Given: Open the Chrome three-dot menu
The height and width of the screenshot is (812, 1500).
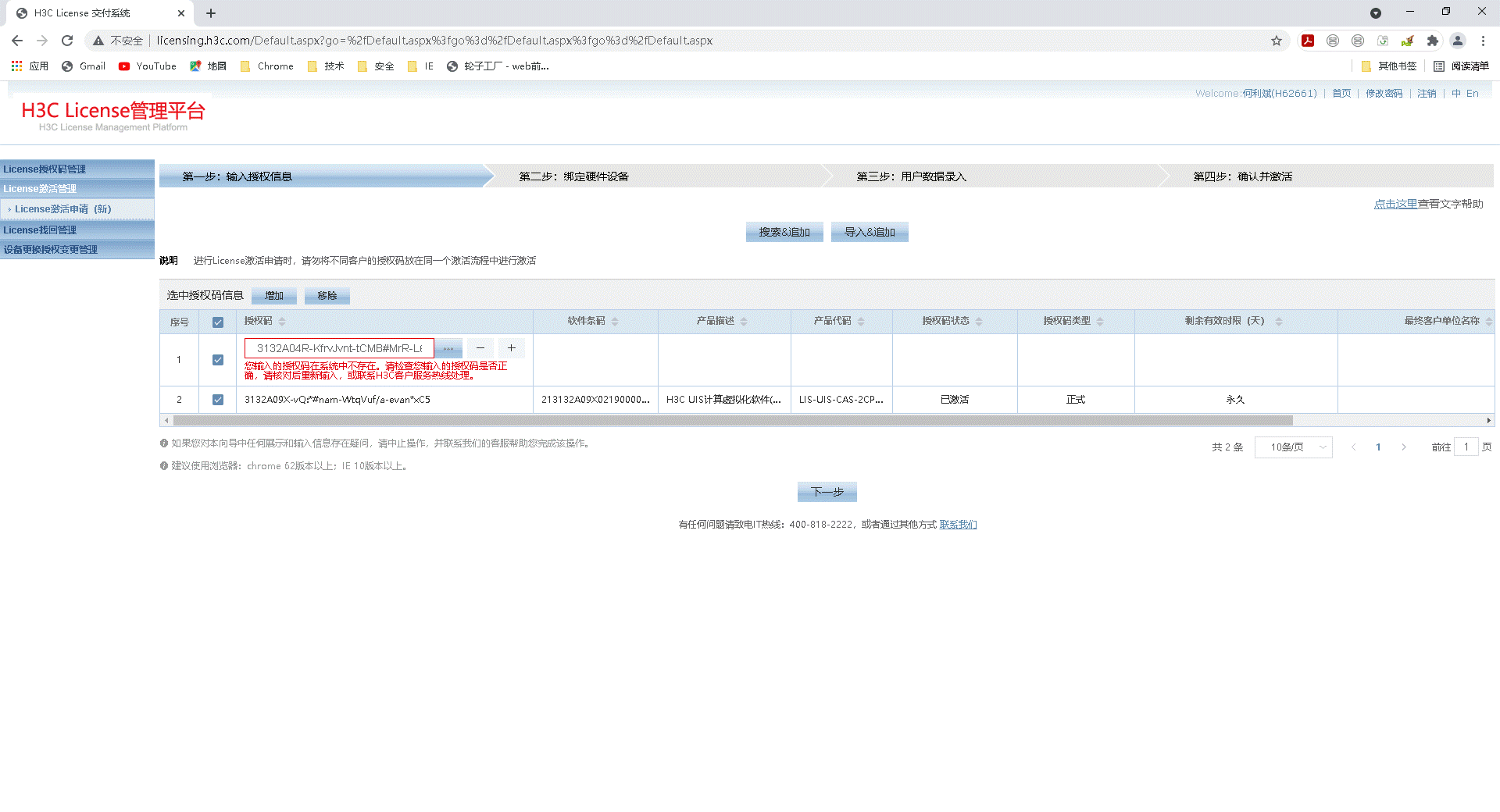Looking at the screenshot, I should click(1483, 41).
